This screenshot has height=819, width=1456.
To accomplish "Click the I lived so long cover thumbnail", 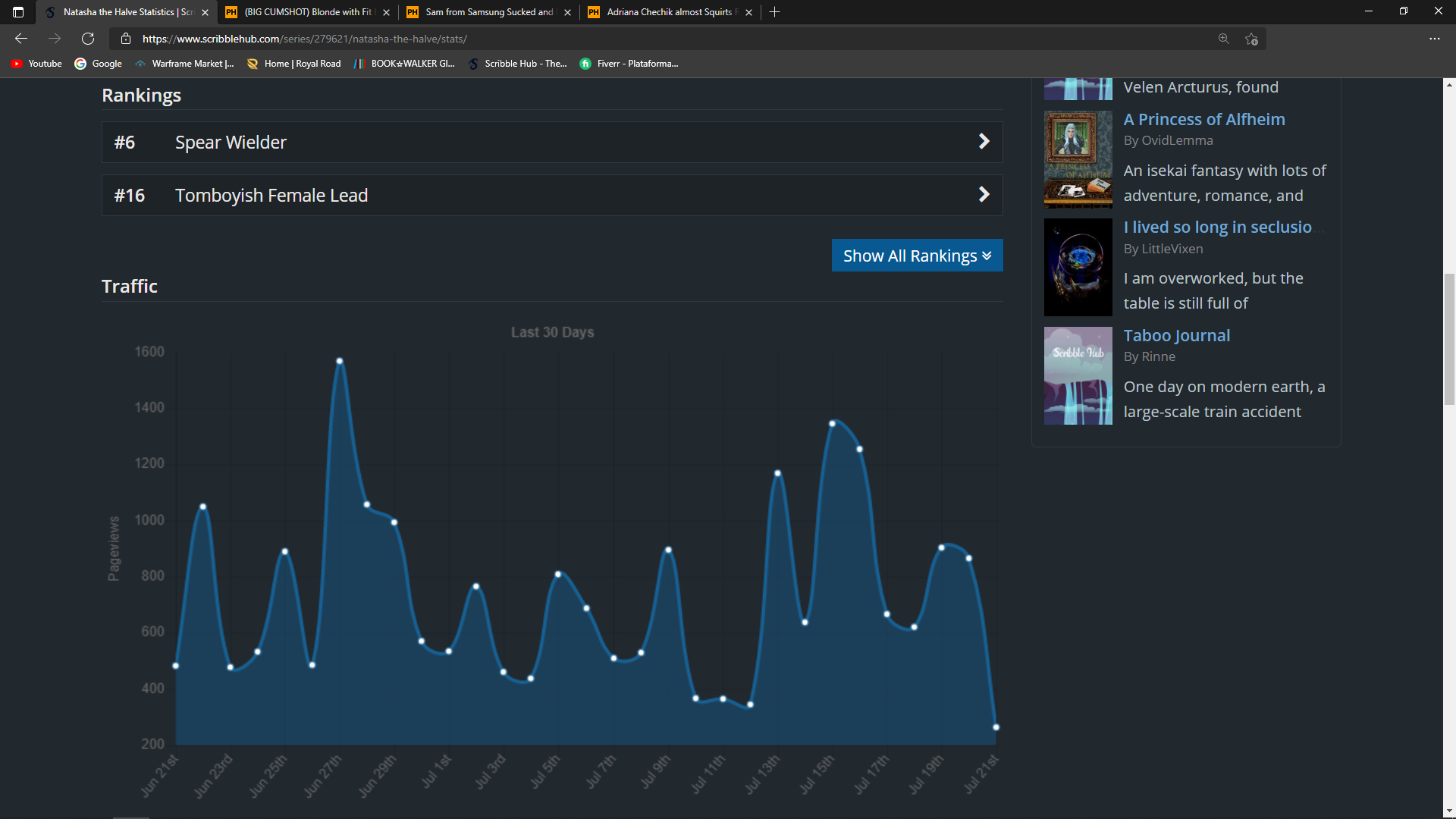I will coord(1078,267).
